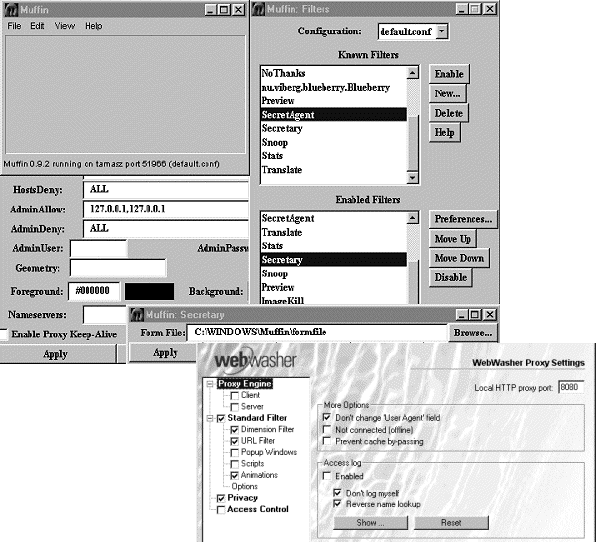
Task: Click the AdminDeny input field
Action: click(166, 228)
